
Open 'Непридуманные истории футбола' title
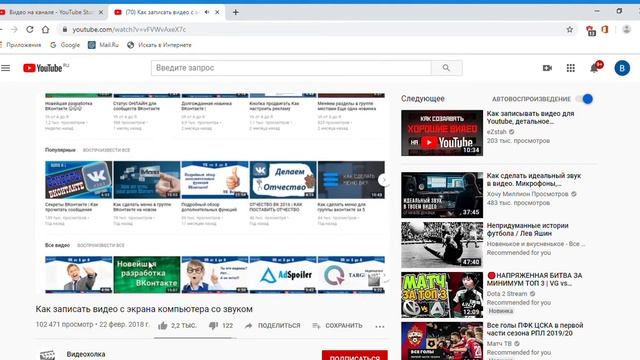(527, 229)
